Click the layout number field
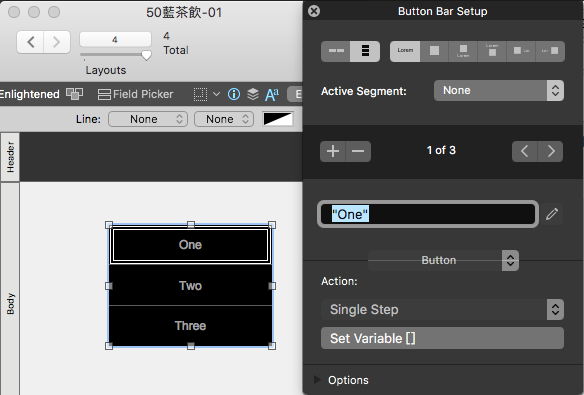The height and width of the screenshot is (395, 584). pos(115,39)
